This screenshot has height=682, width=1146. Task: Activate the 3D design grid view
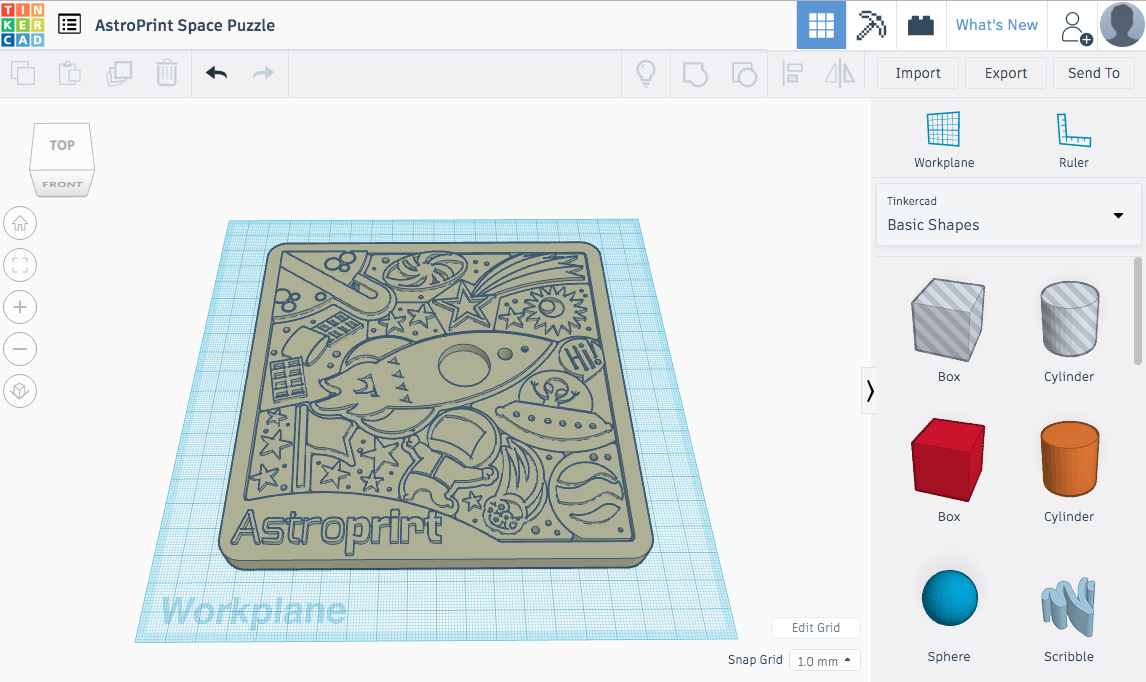click(x=821, y=25)
